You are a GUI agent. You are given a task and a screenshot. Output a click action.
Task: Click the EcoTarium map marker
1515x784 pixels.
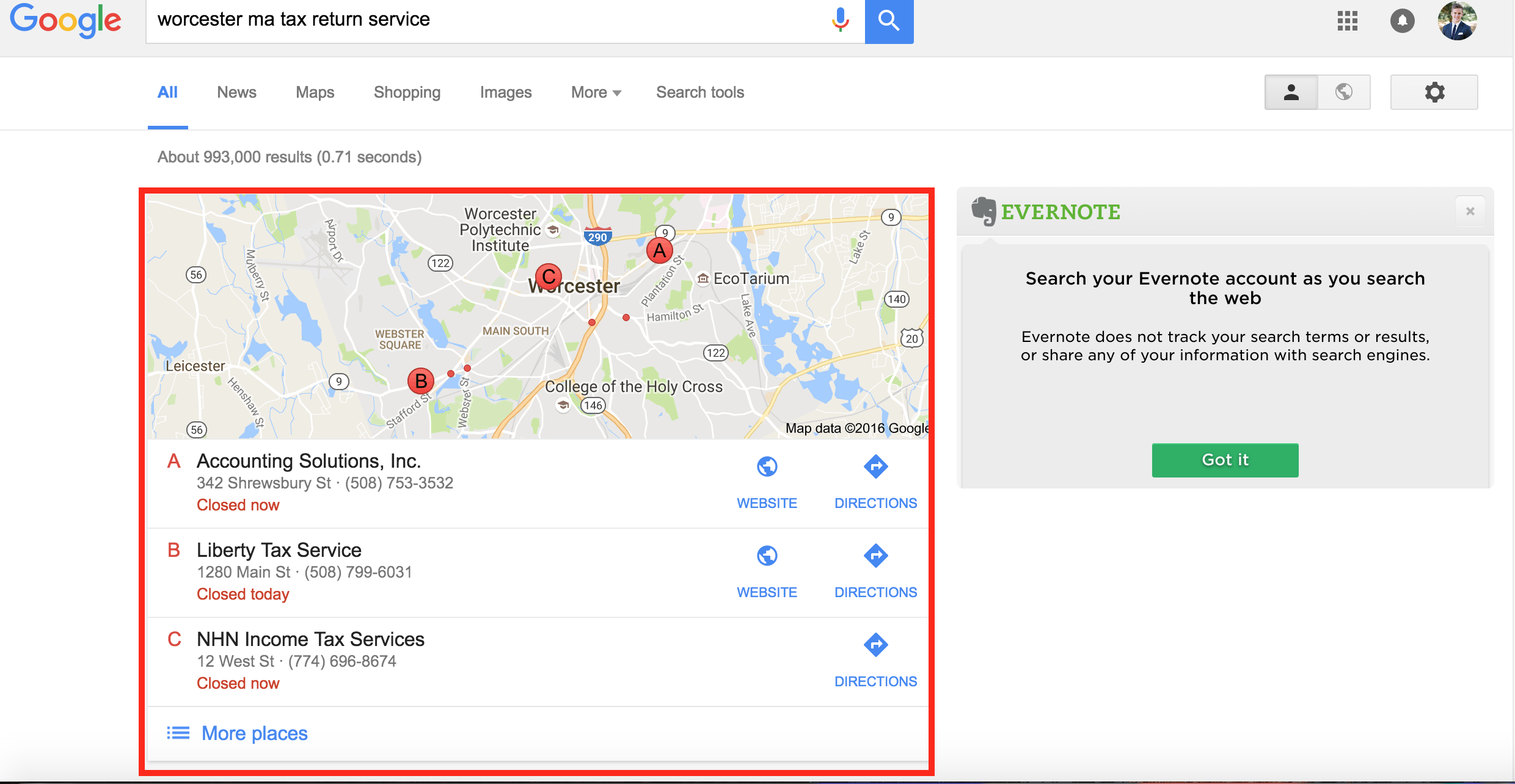(703, 279)
